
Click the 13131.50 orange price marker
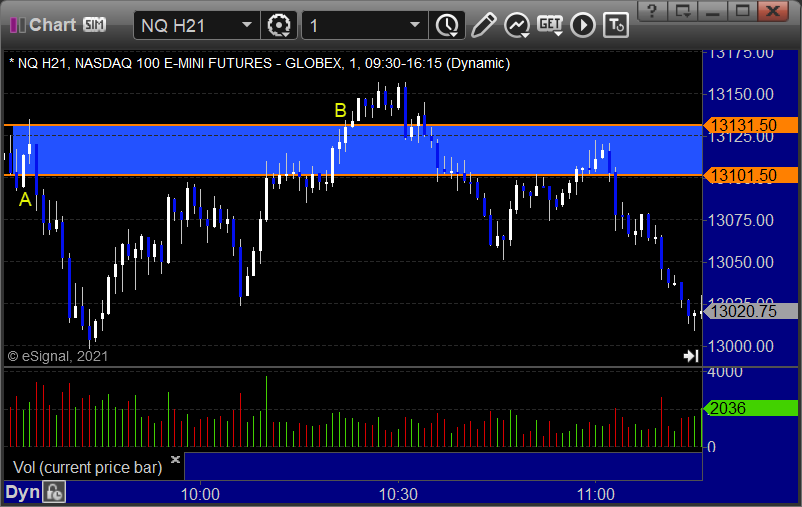tap(750, 125)
